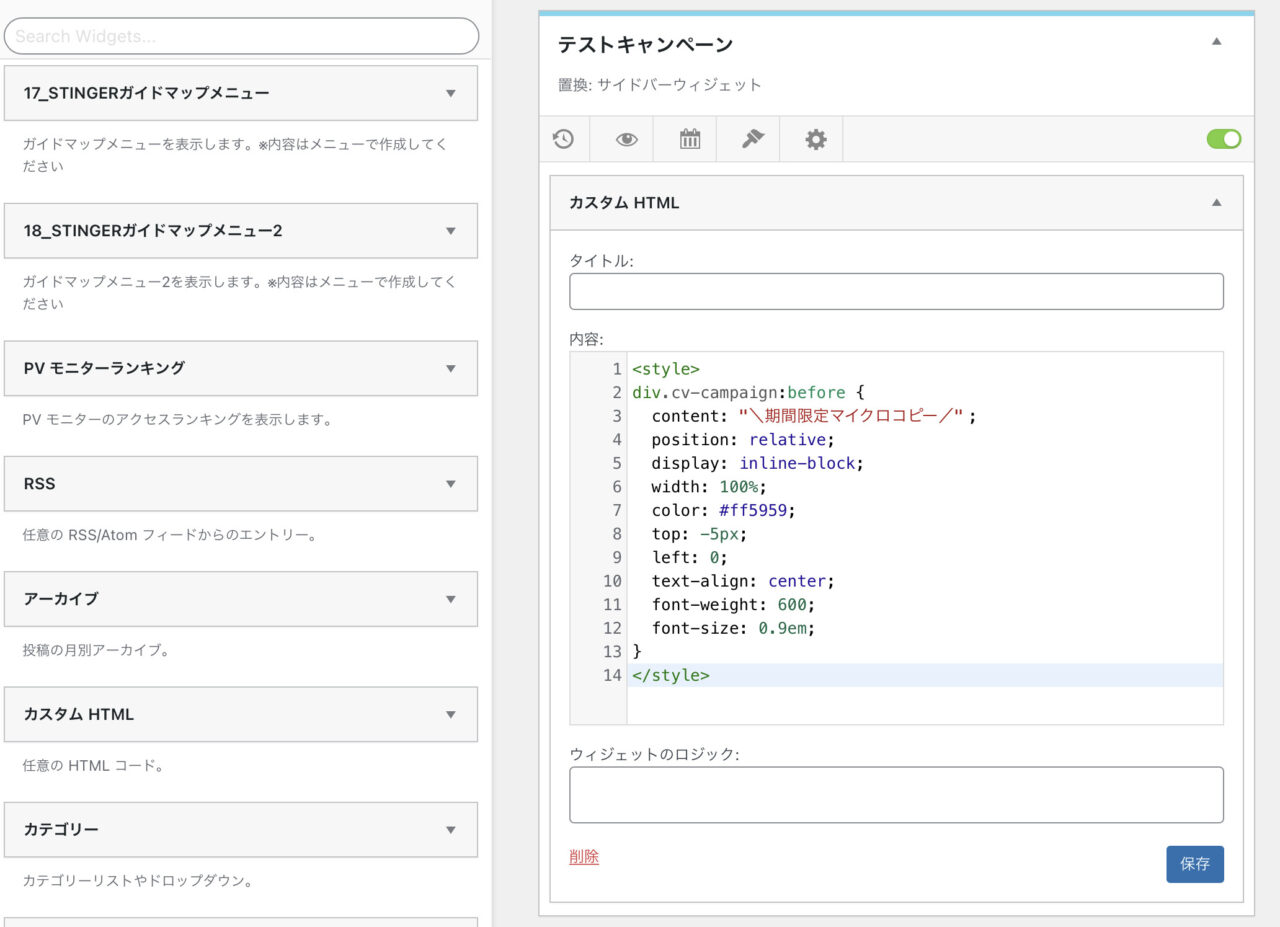Image resolution: width=1280 pixels, height=927 pixels.
Task: Focus the Search Widgets field
Action: (x=241, y=37)
